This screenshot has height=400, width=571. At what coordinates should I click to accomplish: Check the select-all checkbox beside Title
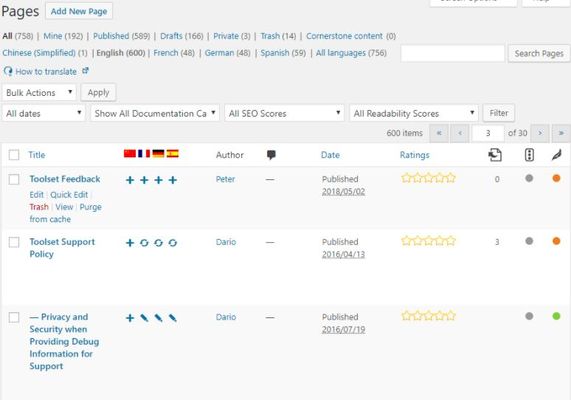14,155
